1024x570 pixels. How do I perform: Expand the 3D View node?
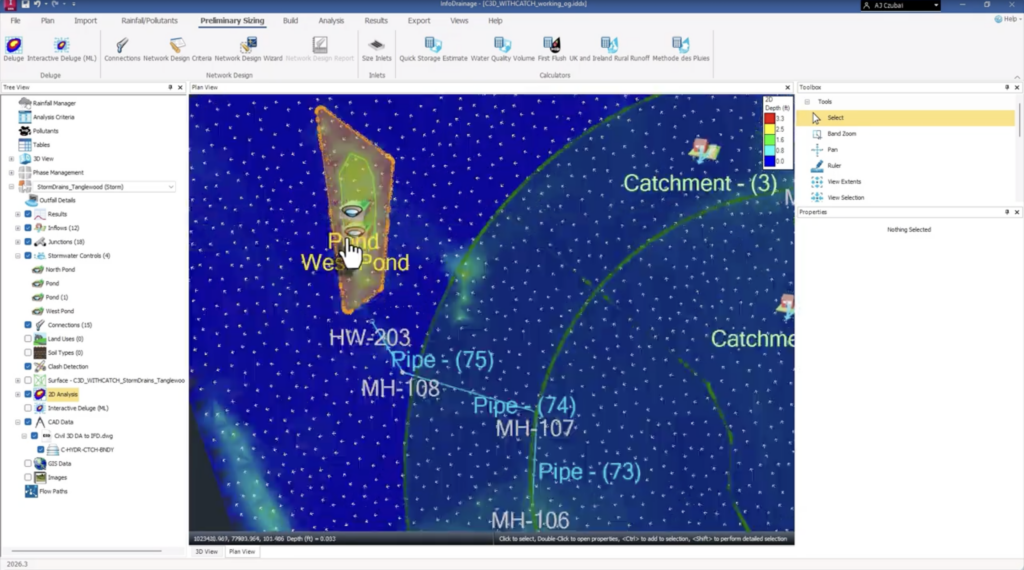(11, 159)
